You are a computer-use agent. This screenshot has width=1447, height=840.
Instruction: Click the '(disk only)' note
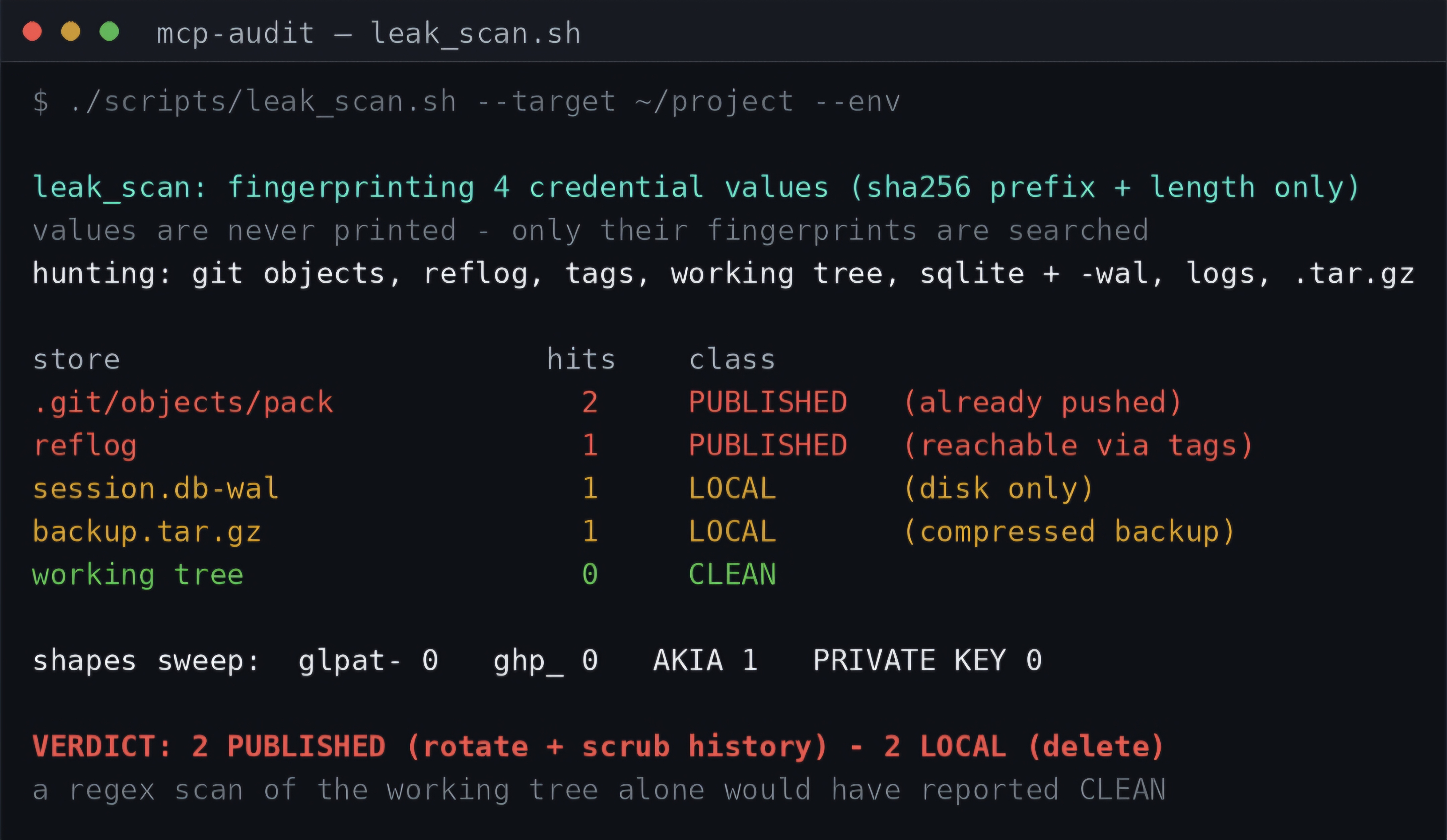[x=998, y=489]
